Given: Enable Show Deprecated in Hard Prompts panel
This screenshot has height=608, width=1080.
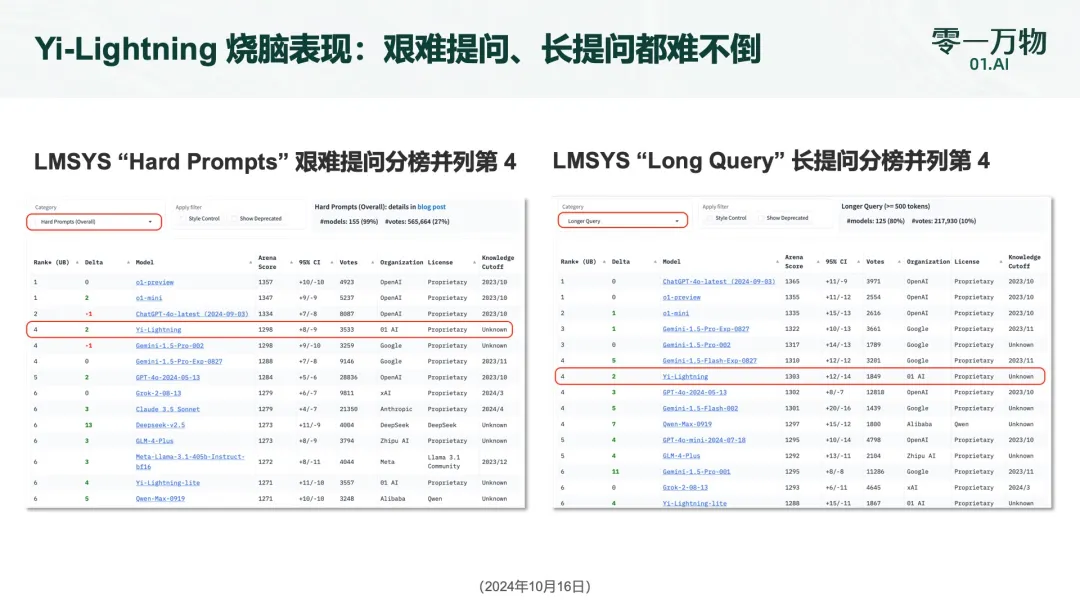Looking at the screenshot, I should click(x=257, y=219).
